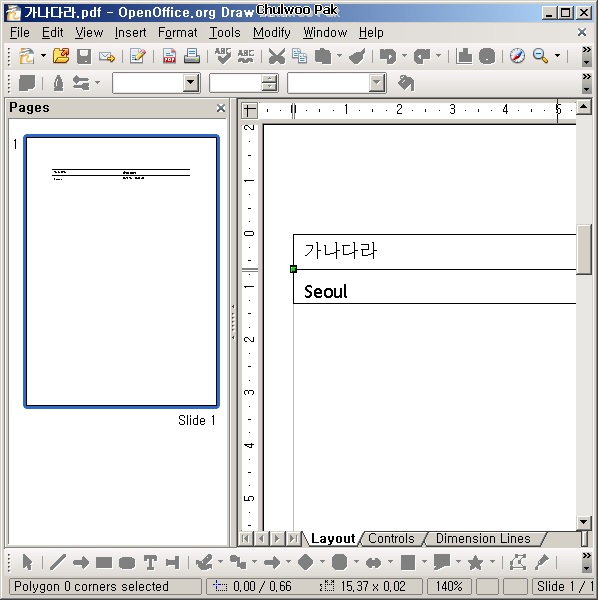Save the document with the floppy icon
The width and height of the screenshot is (598, 600).
[x=84, y=56]
